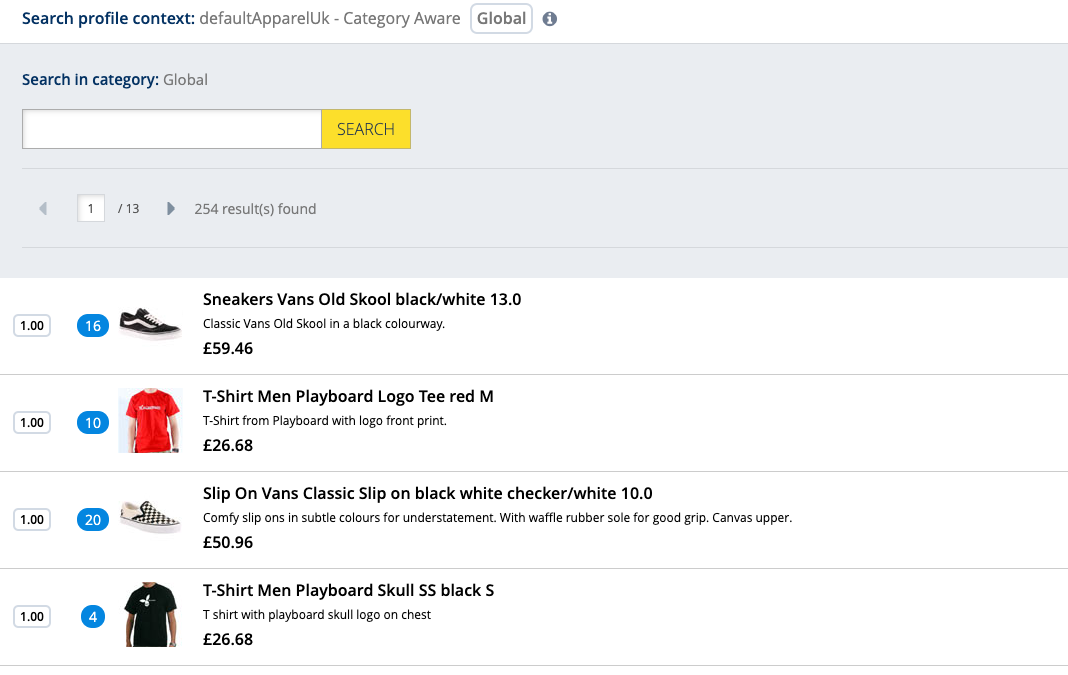The width and height of the screenshot is (1068, 675).
Task: Open the red Playboard Logo Tee thumbnail
Action: coord(150,420)
